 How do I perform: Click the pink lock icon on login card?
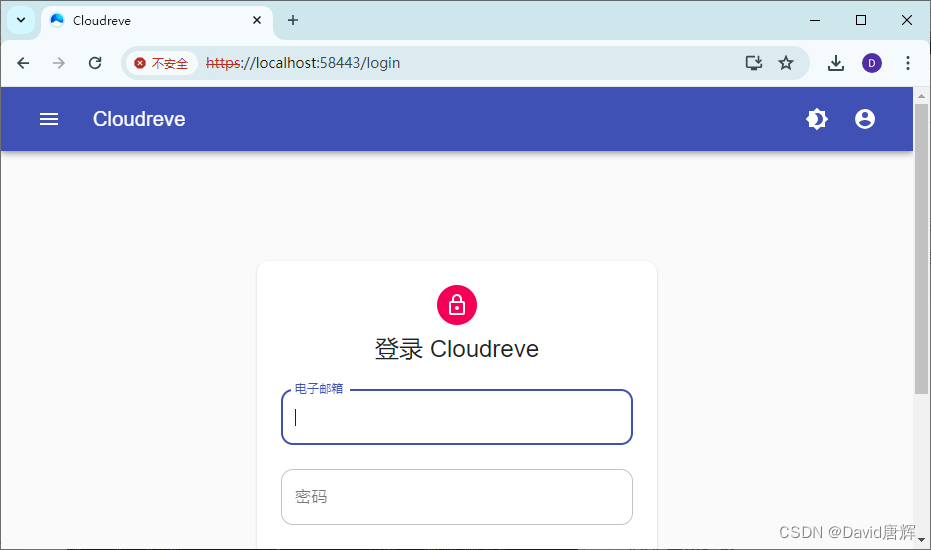click(457, 305)
